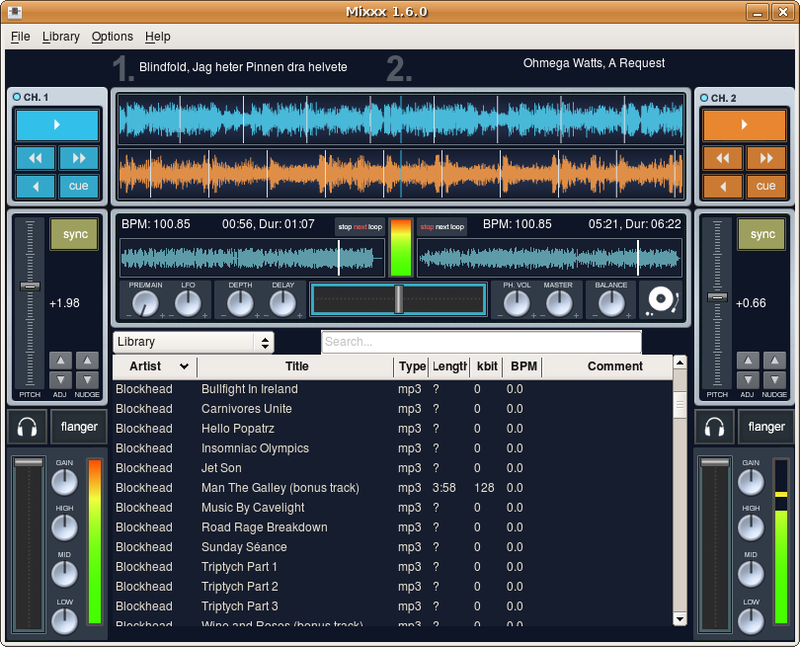
Task: Open the Options menu
Action: pyautogui.click(x=112, y=37)
